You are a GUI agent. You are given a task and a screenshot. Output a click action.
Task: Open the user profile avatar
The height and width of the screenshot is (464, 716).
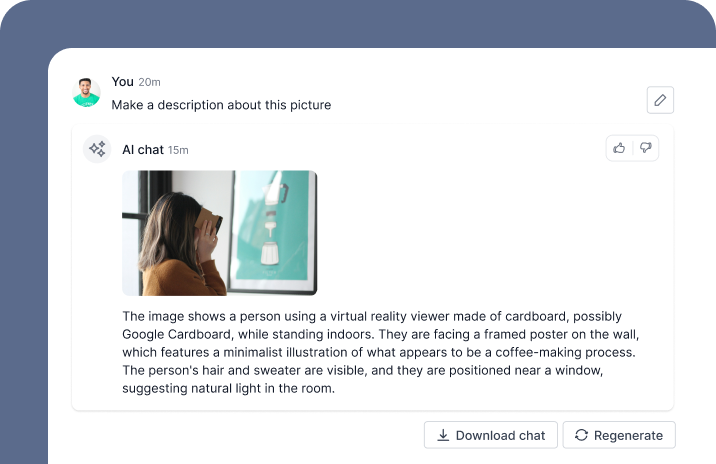(x=86, y=92)
